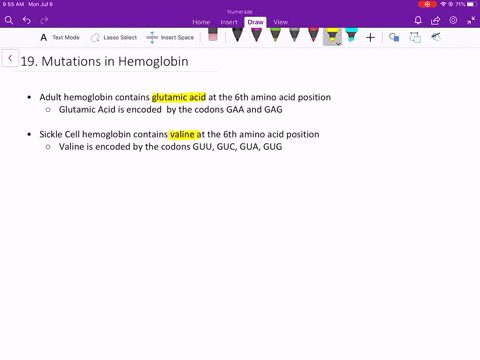The width and height of the screenshot is (480, 360).
Task: Select the red pen
Action: pyautogui.click(x=313, y=35)
